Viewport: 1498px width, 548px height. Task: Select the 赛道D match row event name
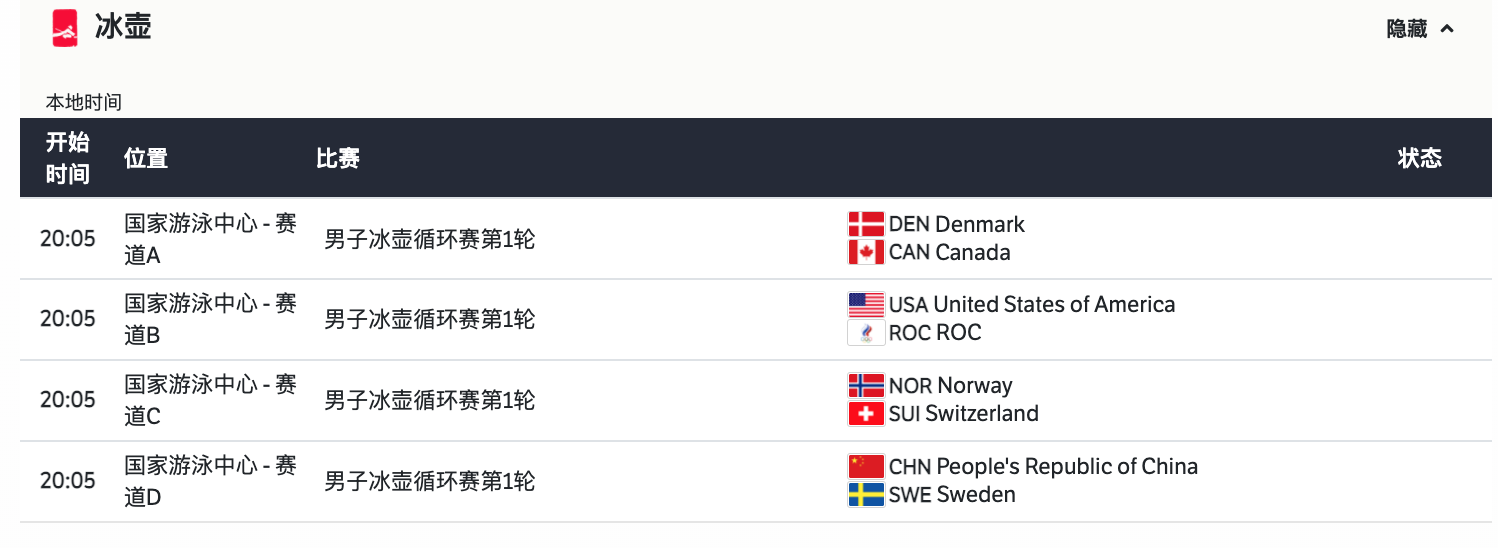430,481
